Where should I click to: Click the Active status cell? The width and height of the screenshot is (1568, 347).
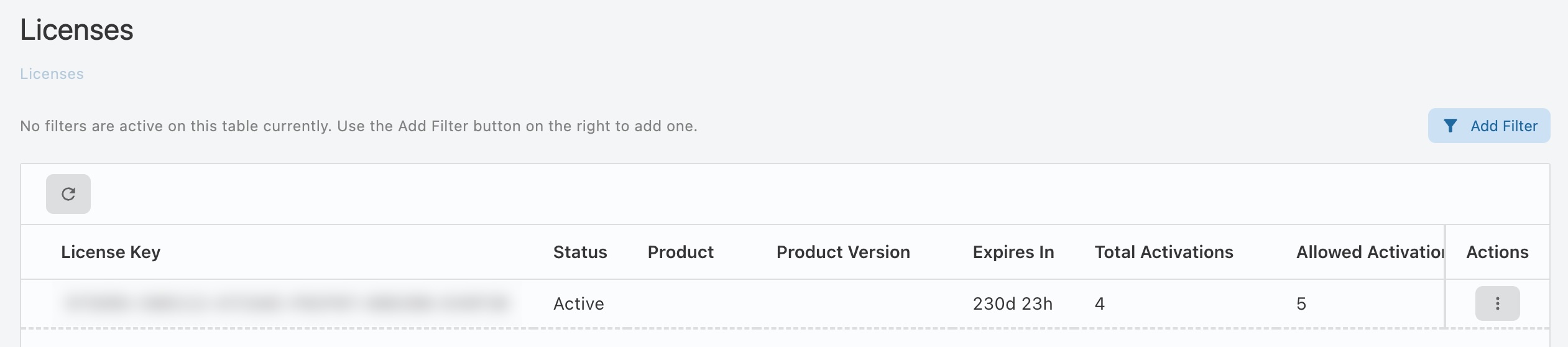point(578,304)
